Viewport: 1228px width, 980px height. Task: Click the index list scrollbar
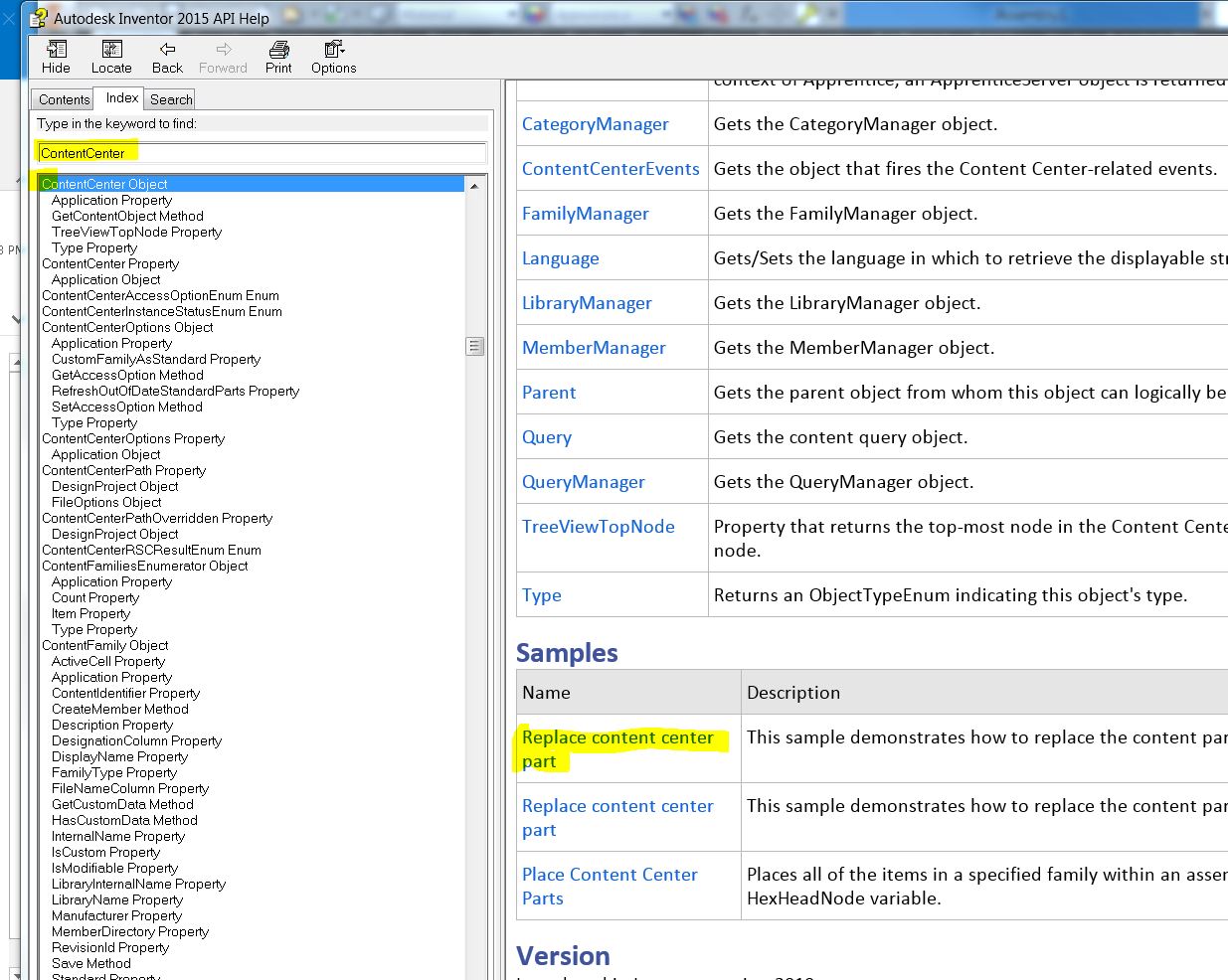(474, 347)
